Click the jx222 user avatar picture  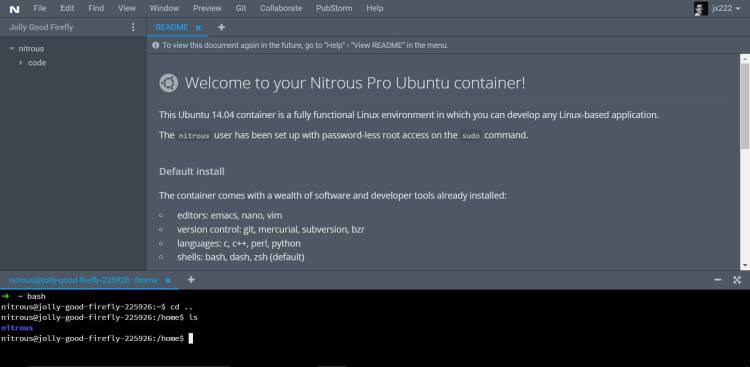tap(701, 9)
